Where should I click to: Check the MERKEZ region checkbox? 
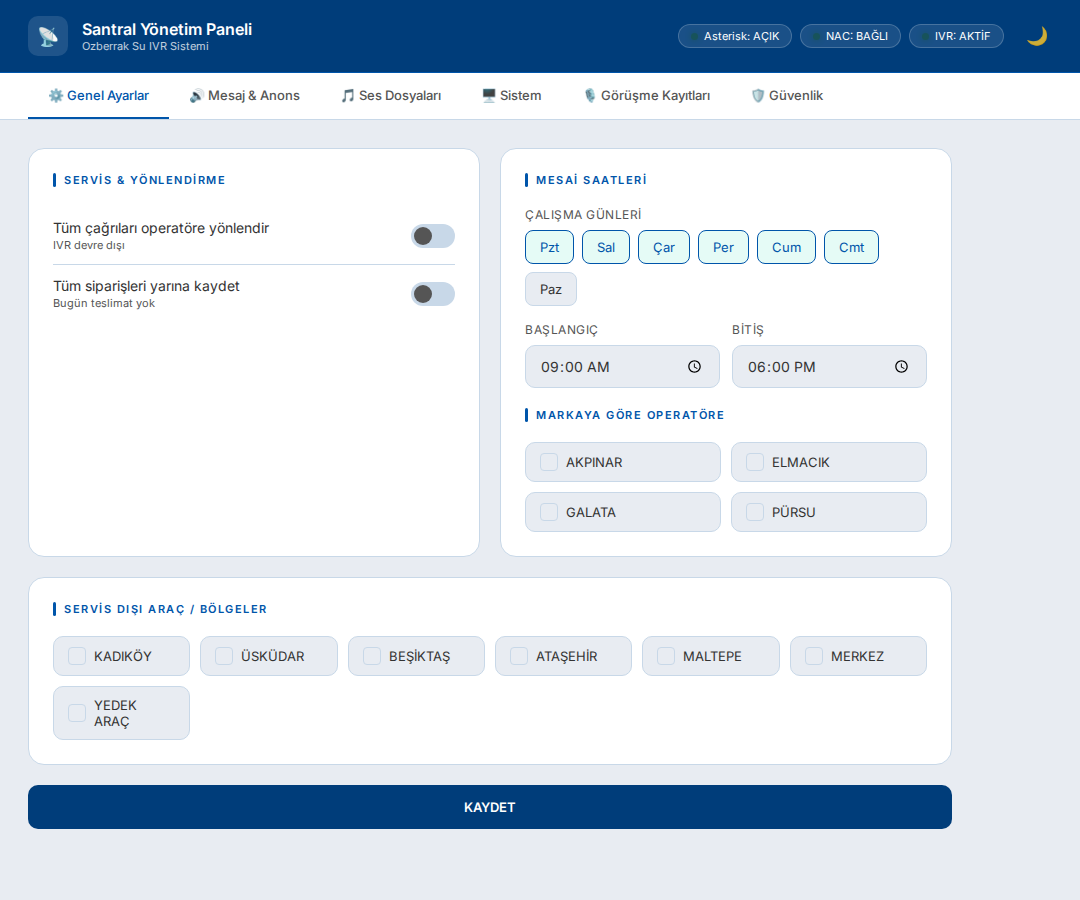point(814,656)
